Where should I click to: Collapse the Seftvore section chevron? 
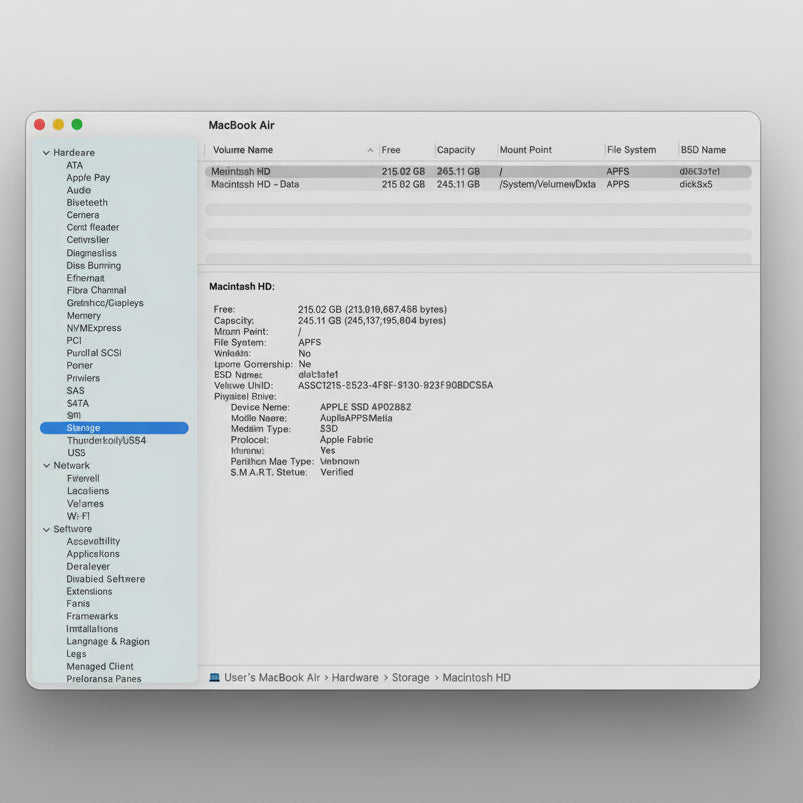click(x=46, y=530)
